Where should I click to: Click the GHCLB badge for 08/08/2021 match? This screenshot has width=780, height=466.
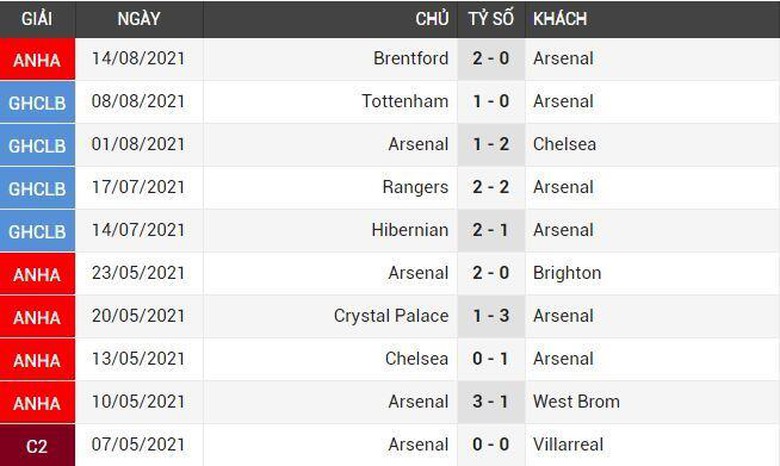coord(37,102)
